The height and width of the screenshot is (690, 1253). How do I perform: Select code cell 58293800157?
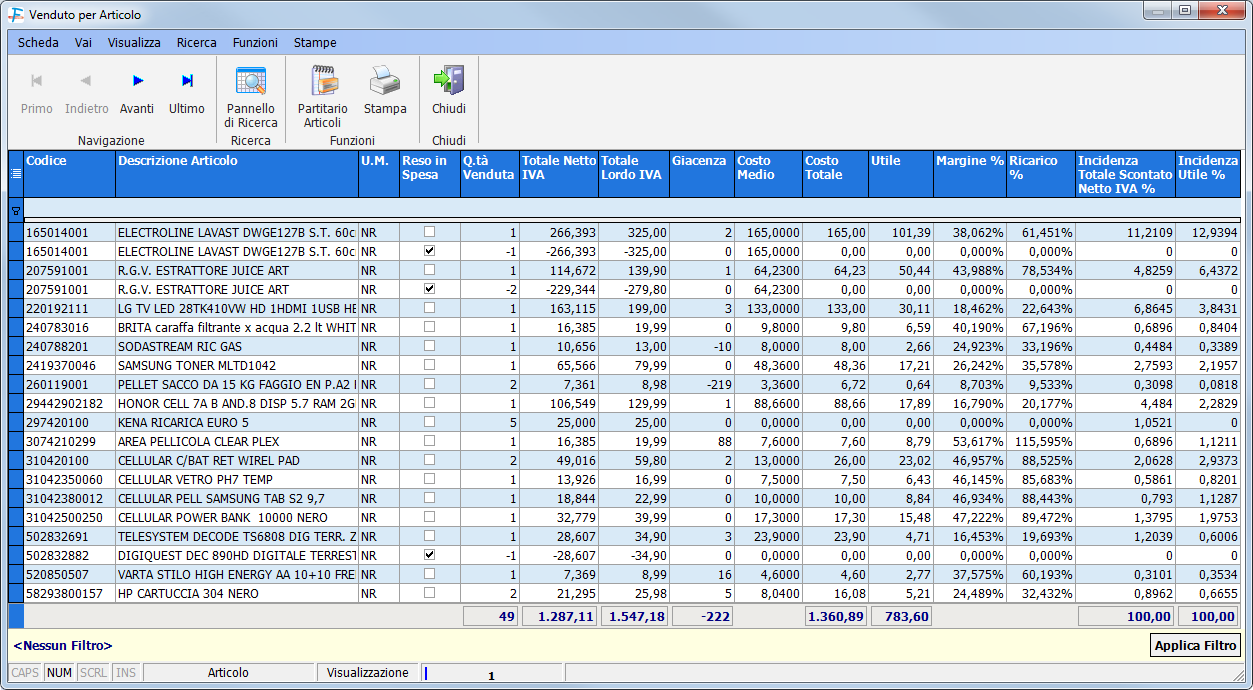click(70, 593)
